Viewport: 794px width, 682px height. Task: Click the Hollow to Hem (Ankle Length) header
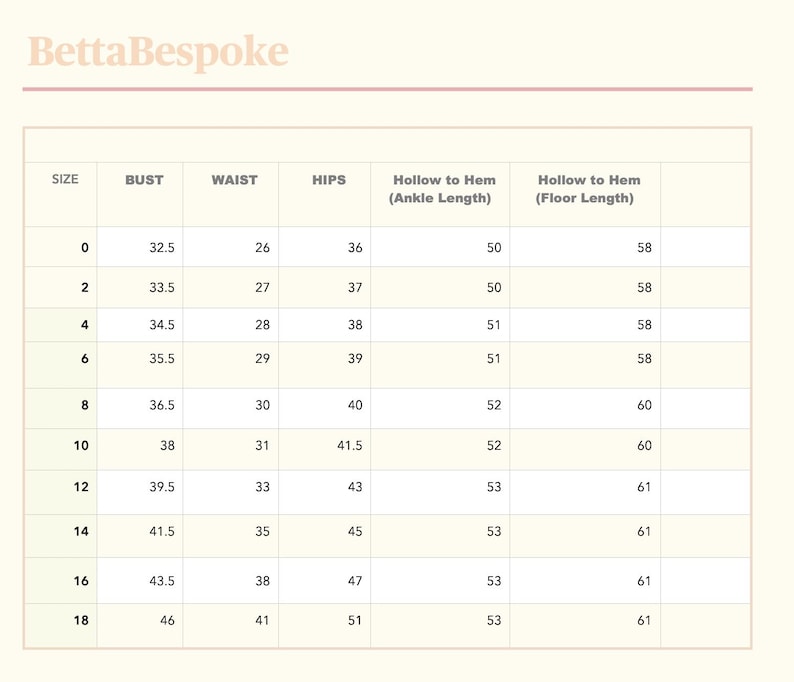point(442,189)
